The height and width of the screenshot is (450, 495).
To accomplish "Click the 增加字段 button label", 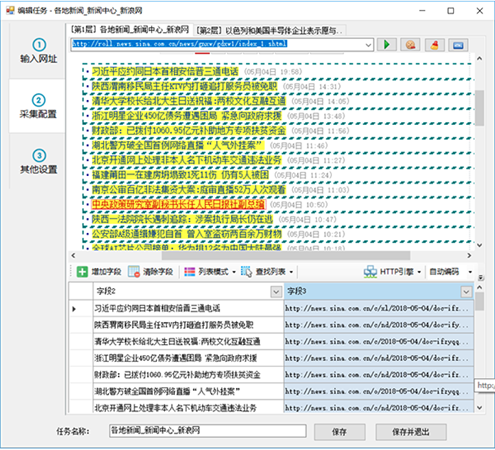I will tap(106, 272).
